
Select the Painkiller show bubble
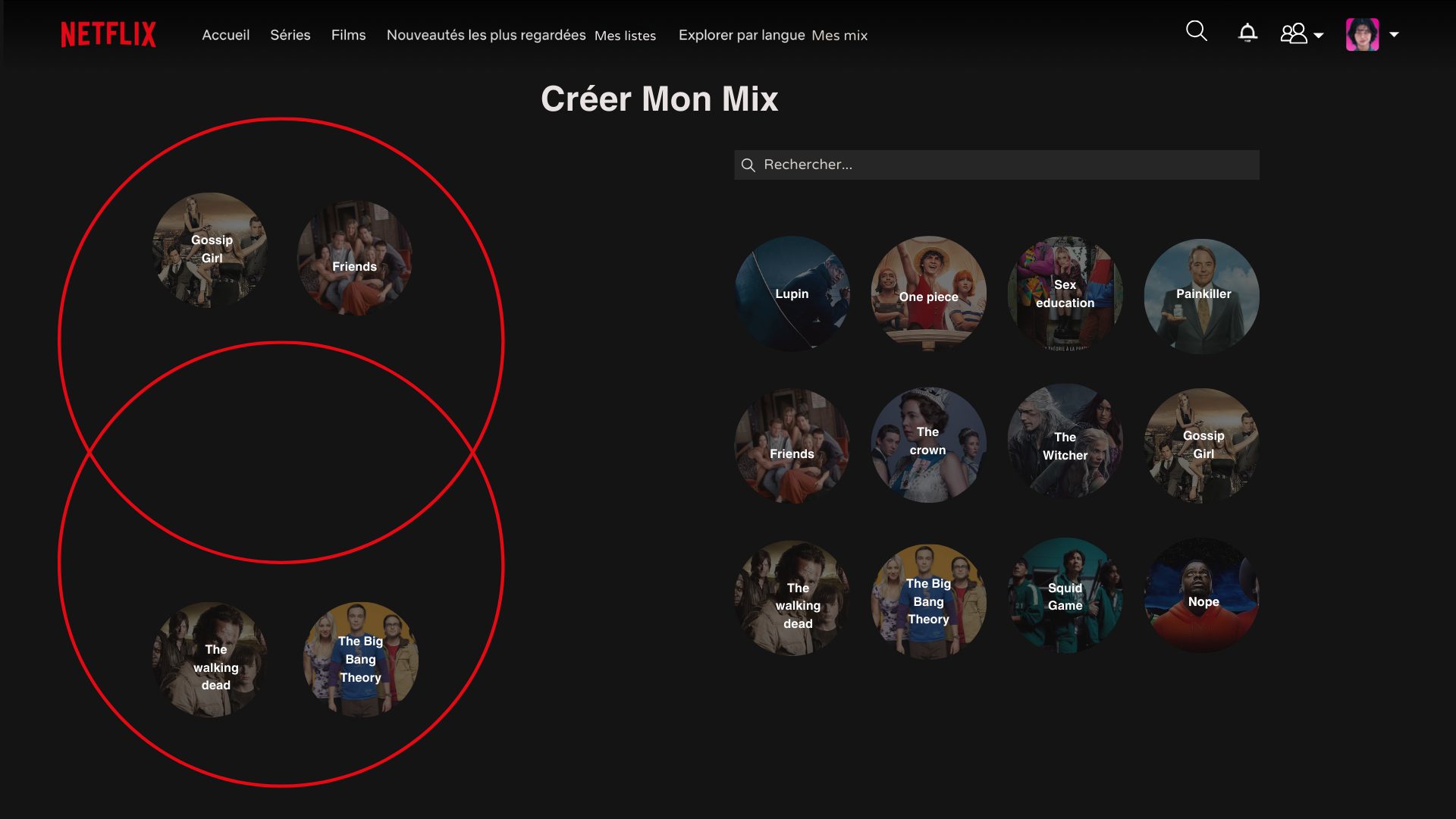coord(1202,296)
